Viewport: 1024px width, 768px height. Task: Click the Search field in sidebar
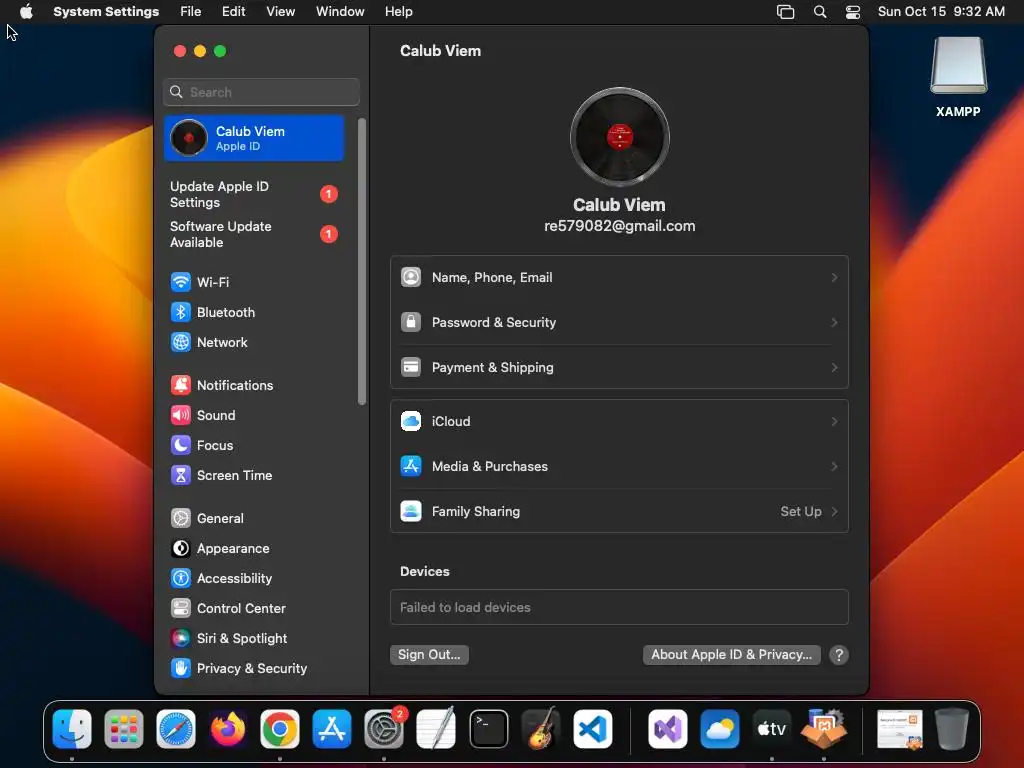(261, 92)
